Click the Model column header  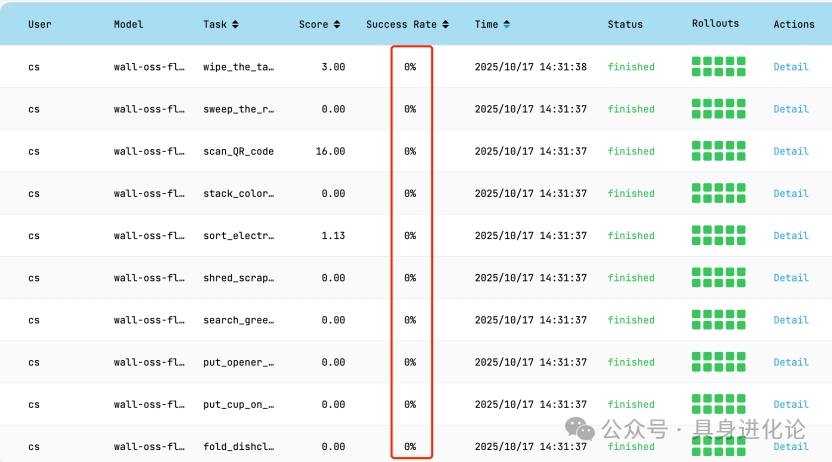(x=129, y=24)
